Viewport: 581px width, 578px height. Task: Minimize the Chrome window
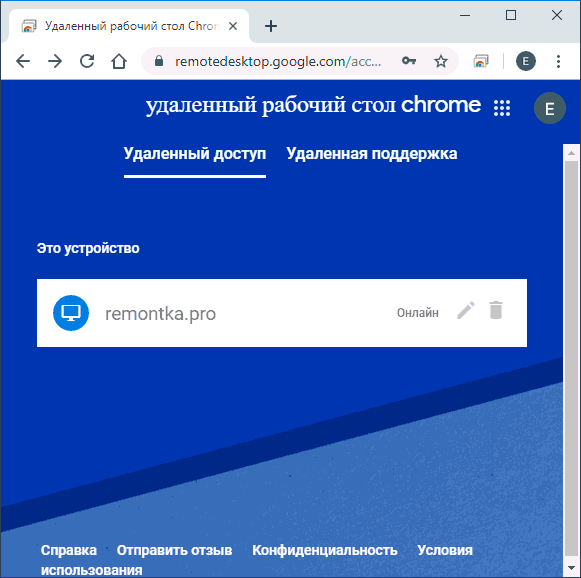pos(465,16)
